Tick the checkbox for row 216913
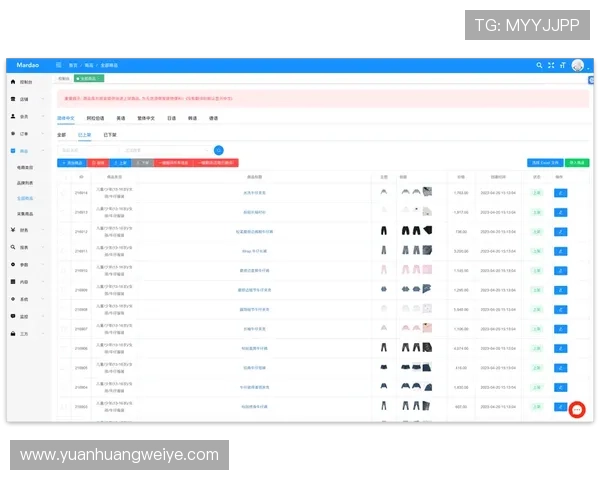This screenshot has height=480, width=600. pos(64,212)
